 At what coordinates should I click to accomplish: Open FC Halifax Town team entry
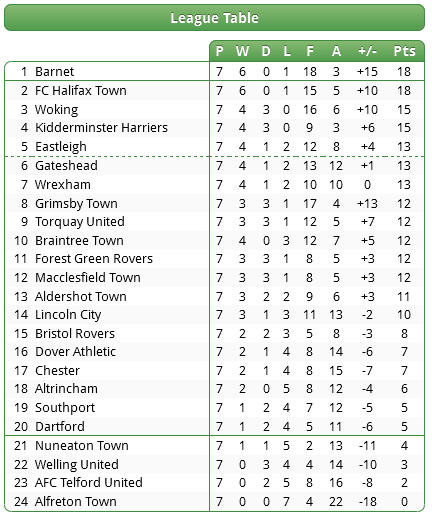click(x=81, y=90)
